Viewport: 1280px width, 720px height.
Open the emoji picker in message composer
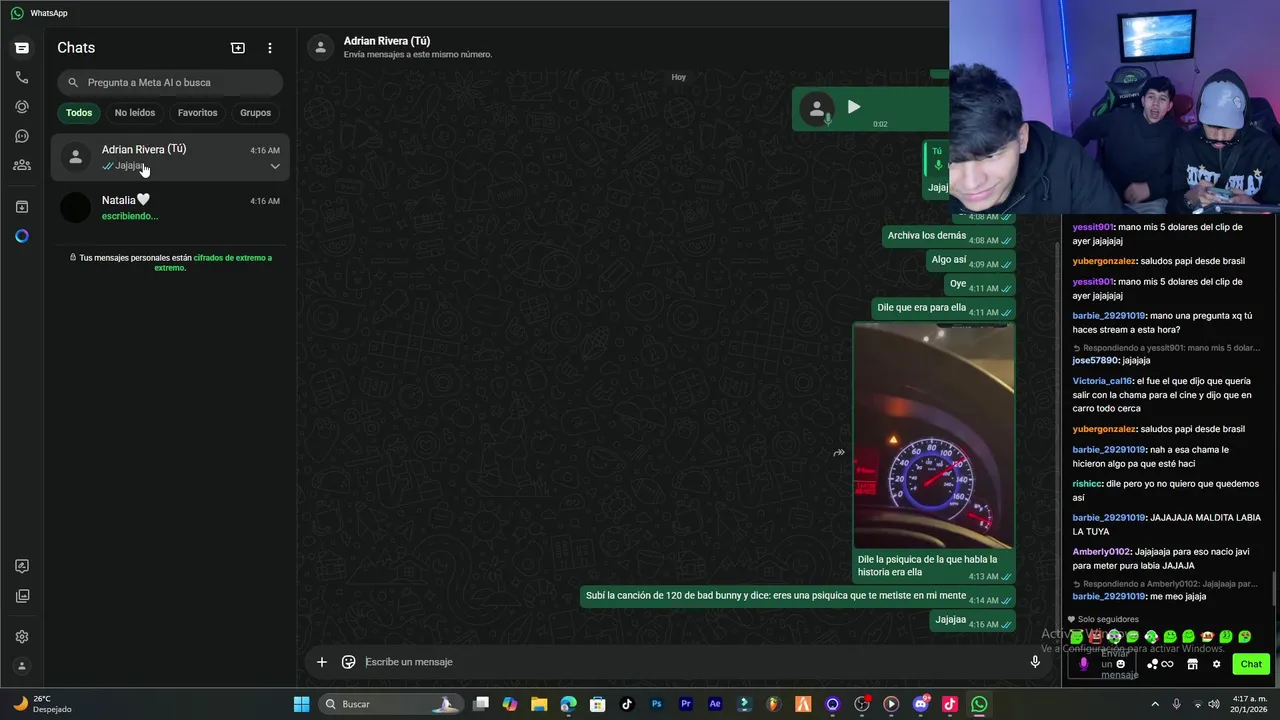click(x=348, y=662)
